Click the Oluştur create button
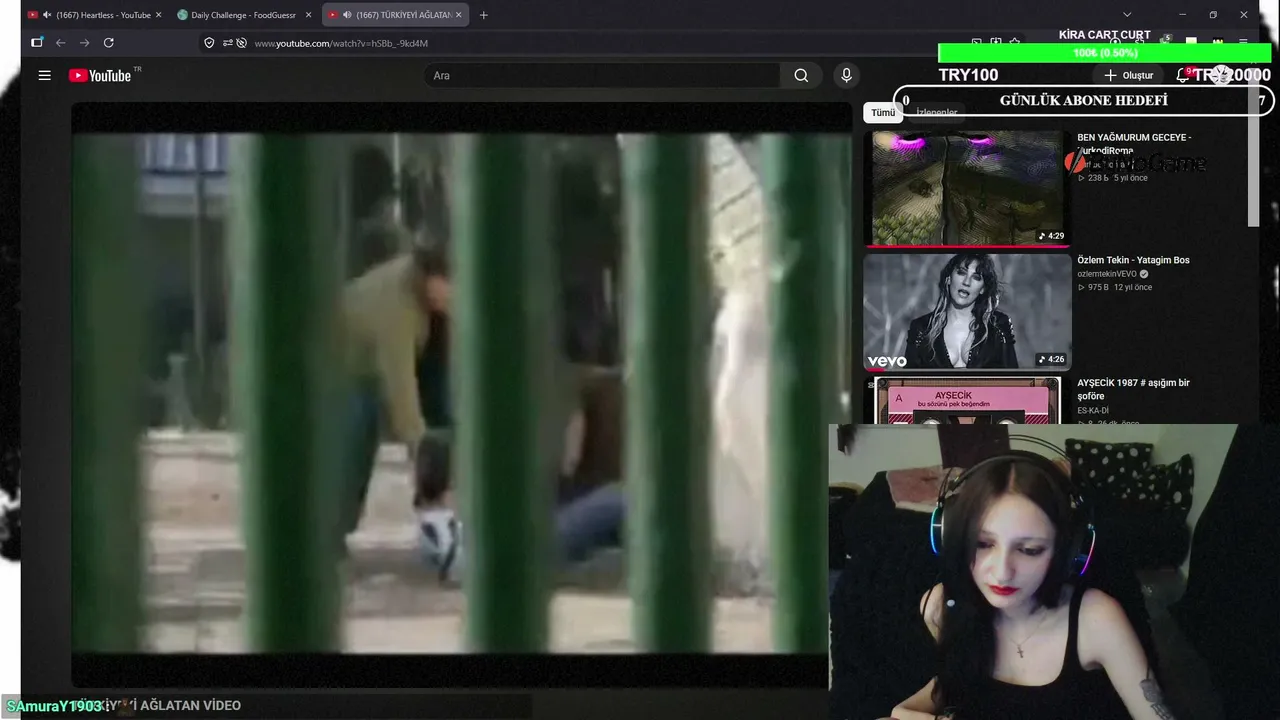The image size is (1280, 720). coord(1129,75)
